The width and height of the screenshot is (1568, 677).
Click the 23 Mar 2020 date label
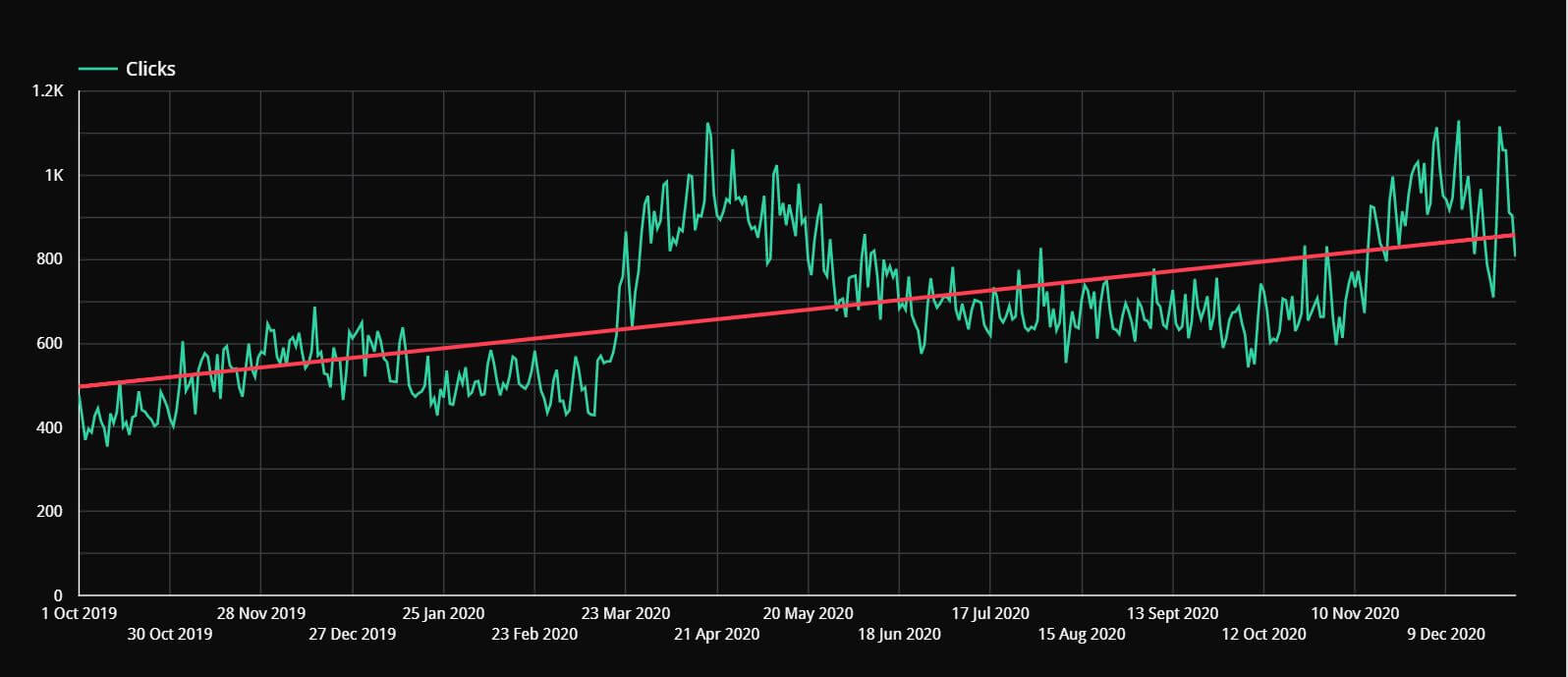626,613
